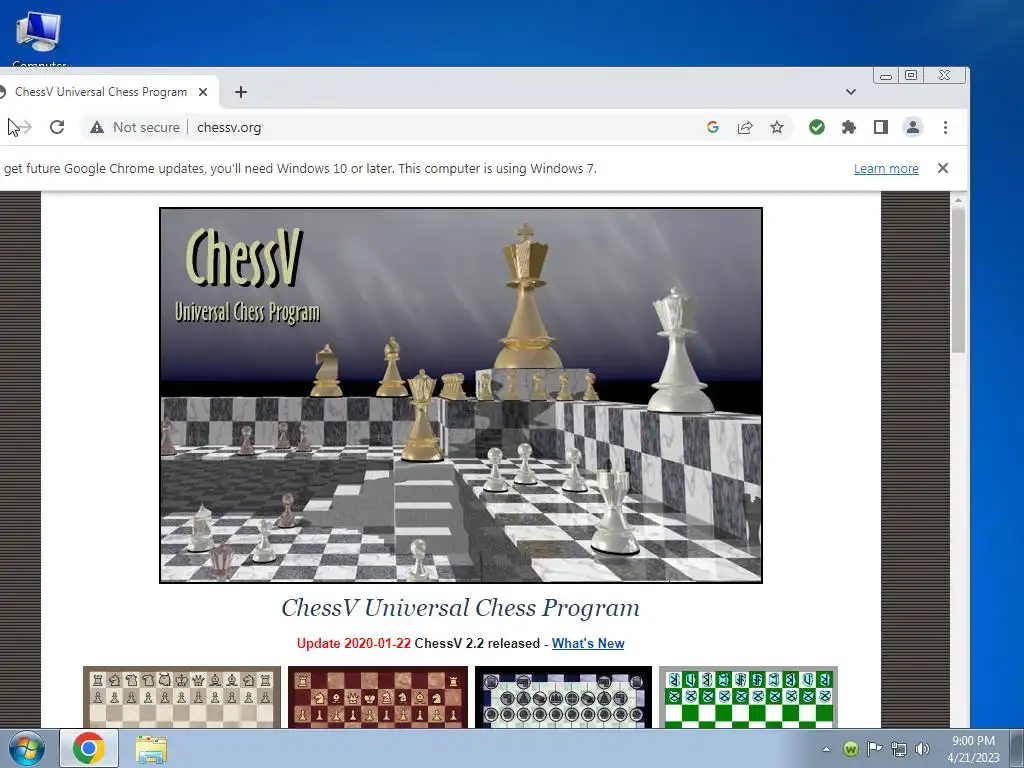Open the green chessboard thumbnail
Viewport: 1024px width, 768px height.
pos(748,697)
